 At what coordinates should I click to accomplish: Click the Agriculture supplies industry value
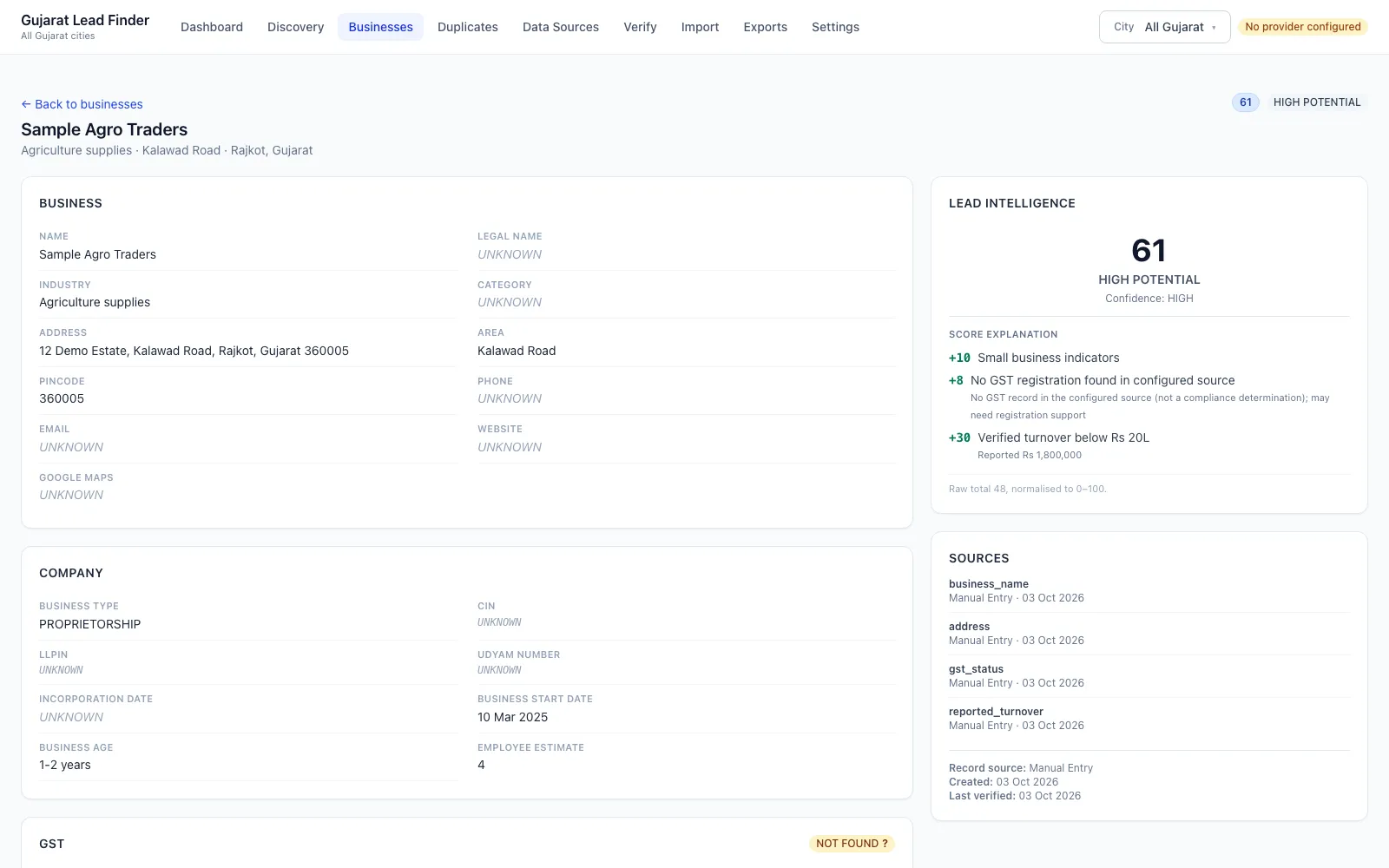coord(95,302)
